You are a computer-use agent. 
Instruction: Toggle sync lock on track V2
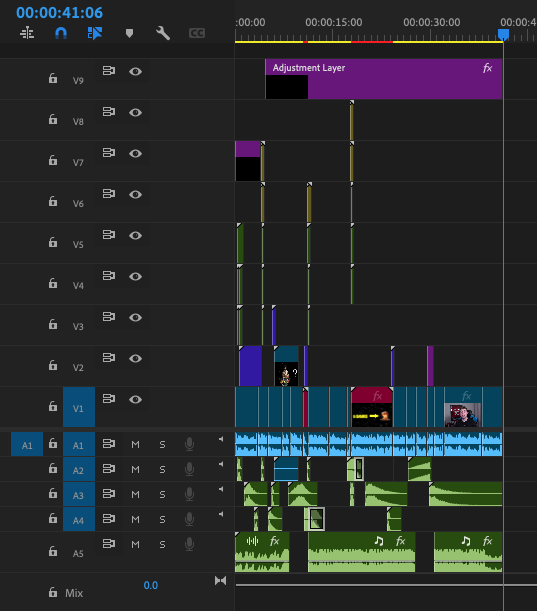109,358
